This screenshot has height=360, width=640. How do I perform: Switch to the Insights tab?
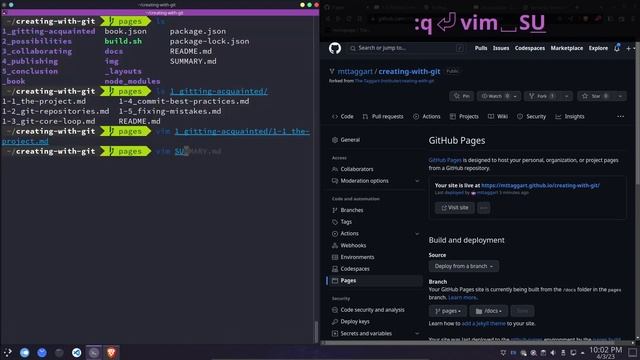click(570, 117)
